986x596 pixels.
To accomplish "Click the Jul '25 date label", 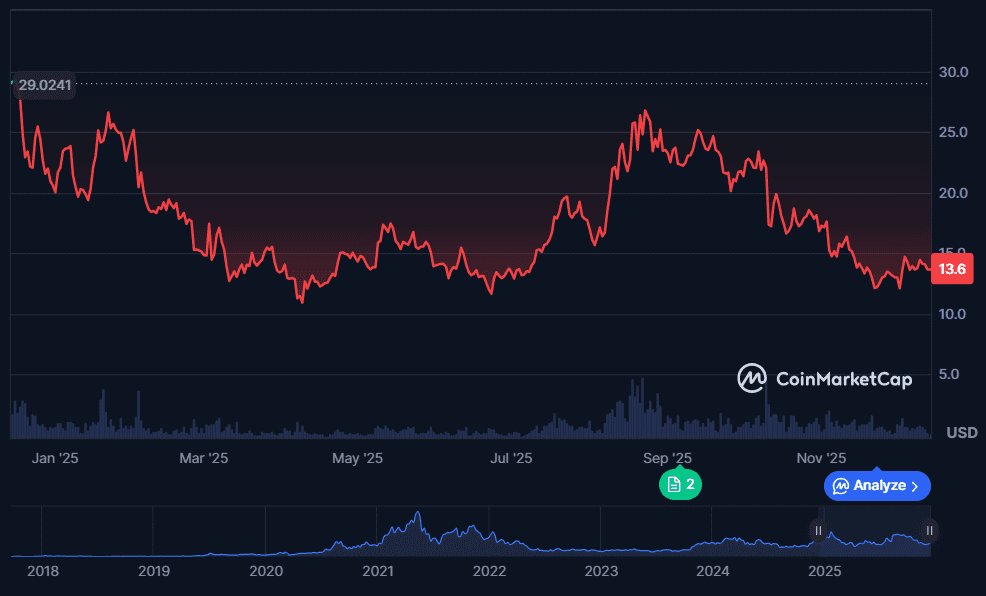I will pyautogui.click(x=511, y=458).
